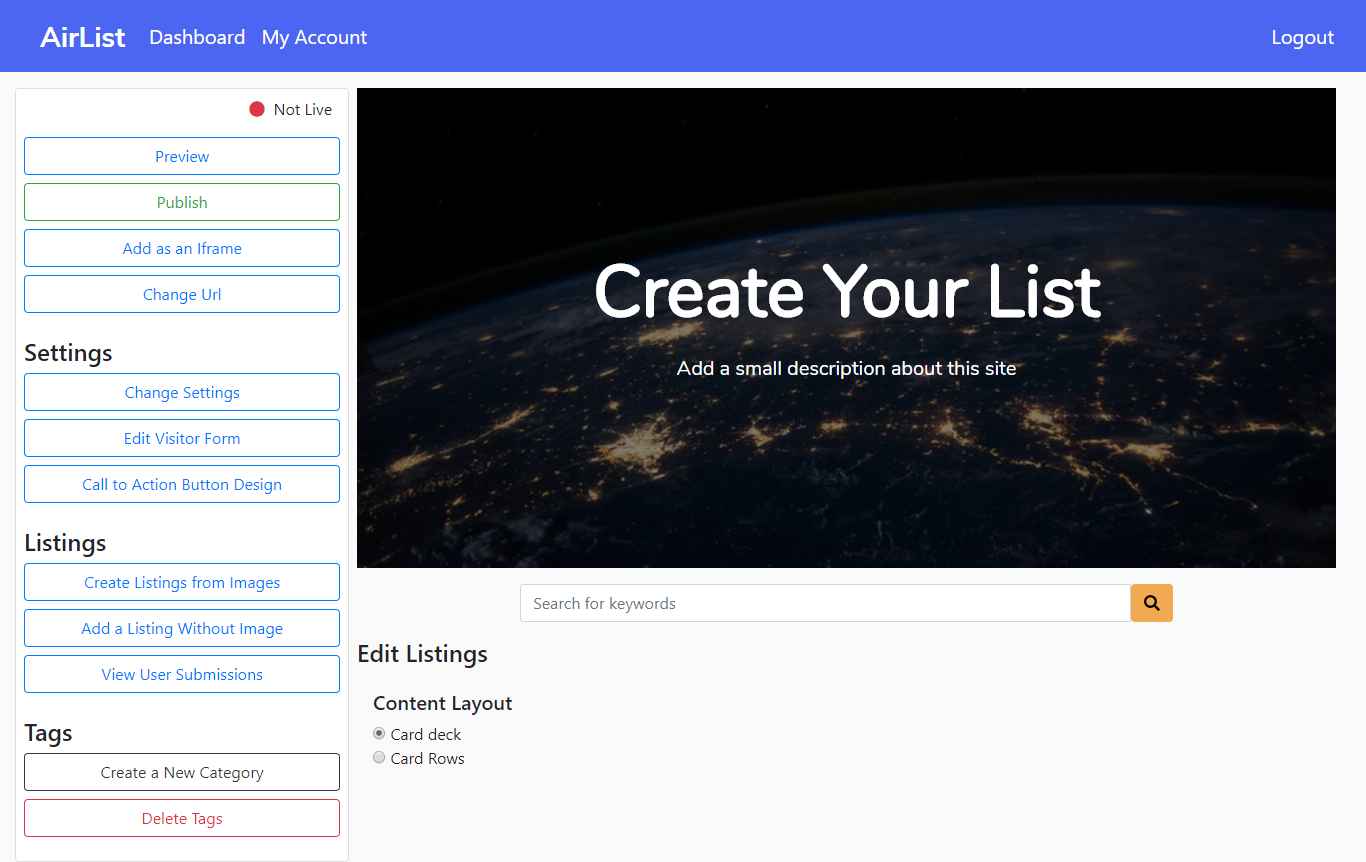Click Call to Action Button Design
1366x862 pixels.
[181, 484]
